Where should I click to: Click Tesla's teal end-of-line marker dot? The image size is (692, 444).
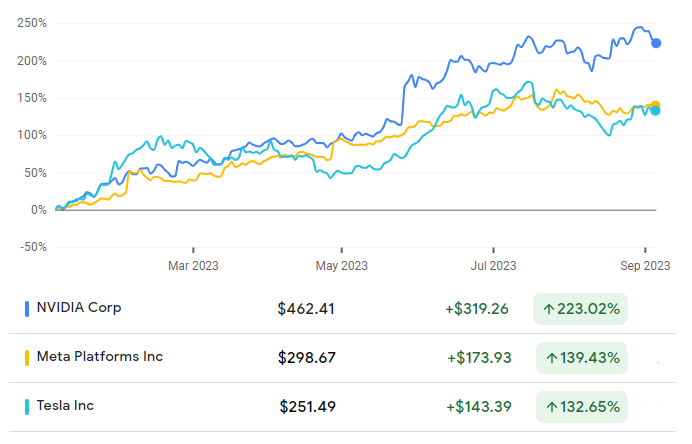pyautogui.click(x=655, y=111)
